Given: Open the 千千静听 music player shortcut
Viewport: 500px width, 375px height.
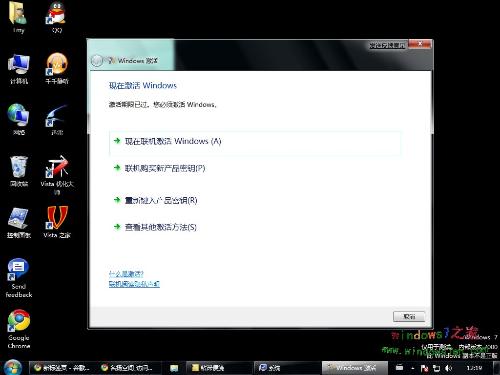Looking at the screenshot, I should coord(57,68).
